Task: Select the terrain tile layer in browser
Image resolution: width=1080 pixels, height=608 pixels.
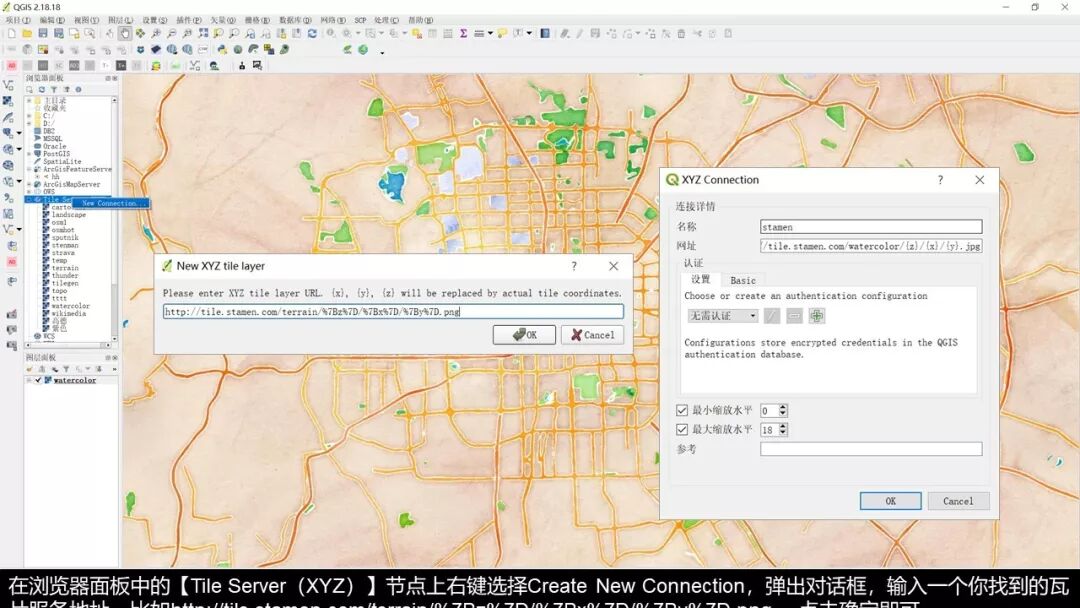Action: click(x=65, y=268)
